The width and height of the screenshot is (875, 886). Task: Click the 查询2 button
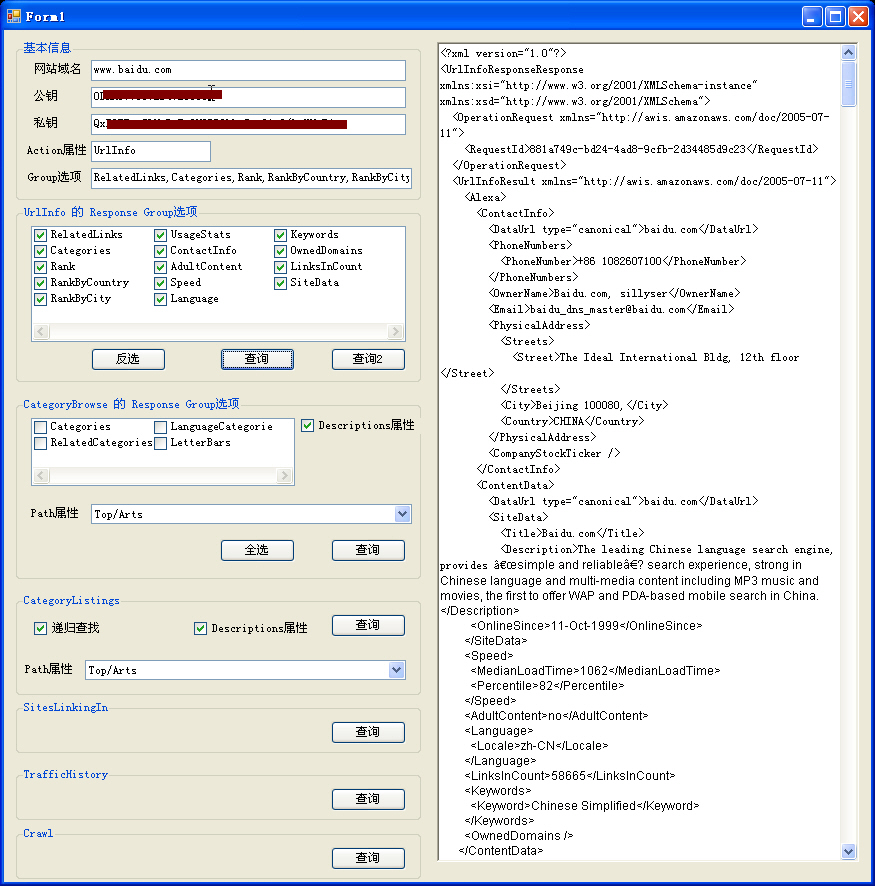pos(368,359)
